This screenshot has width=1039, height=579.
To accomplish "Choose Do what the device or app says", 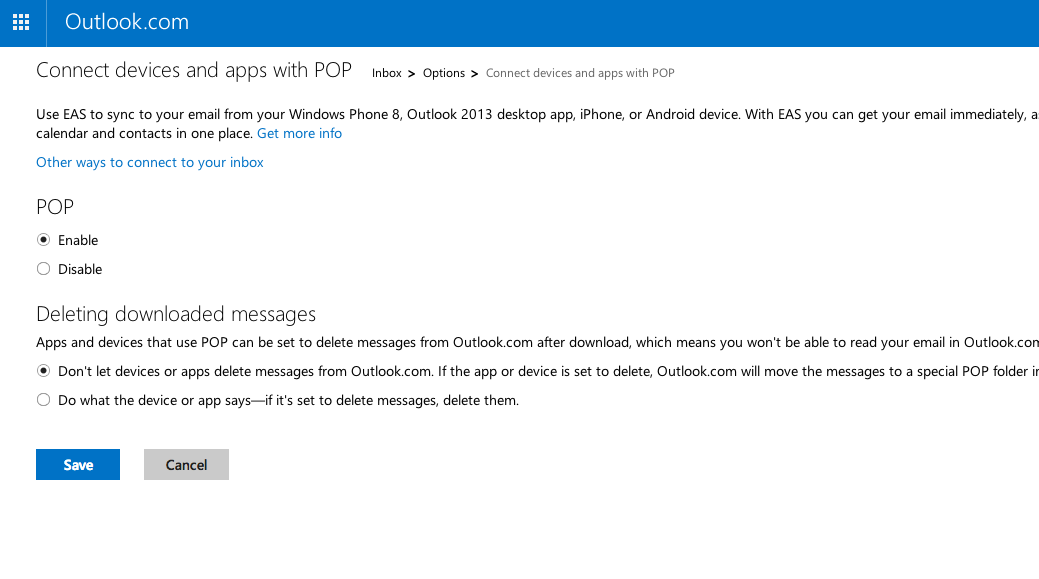I will [44, 400].
